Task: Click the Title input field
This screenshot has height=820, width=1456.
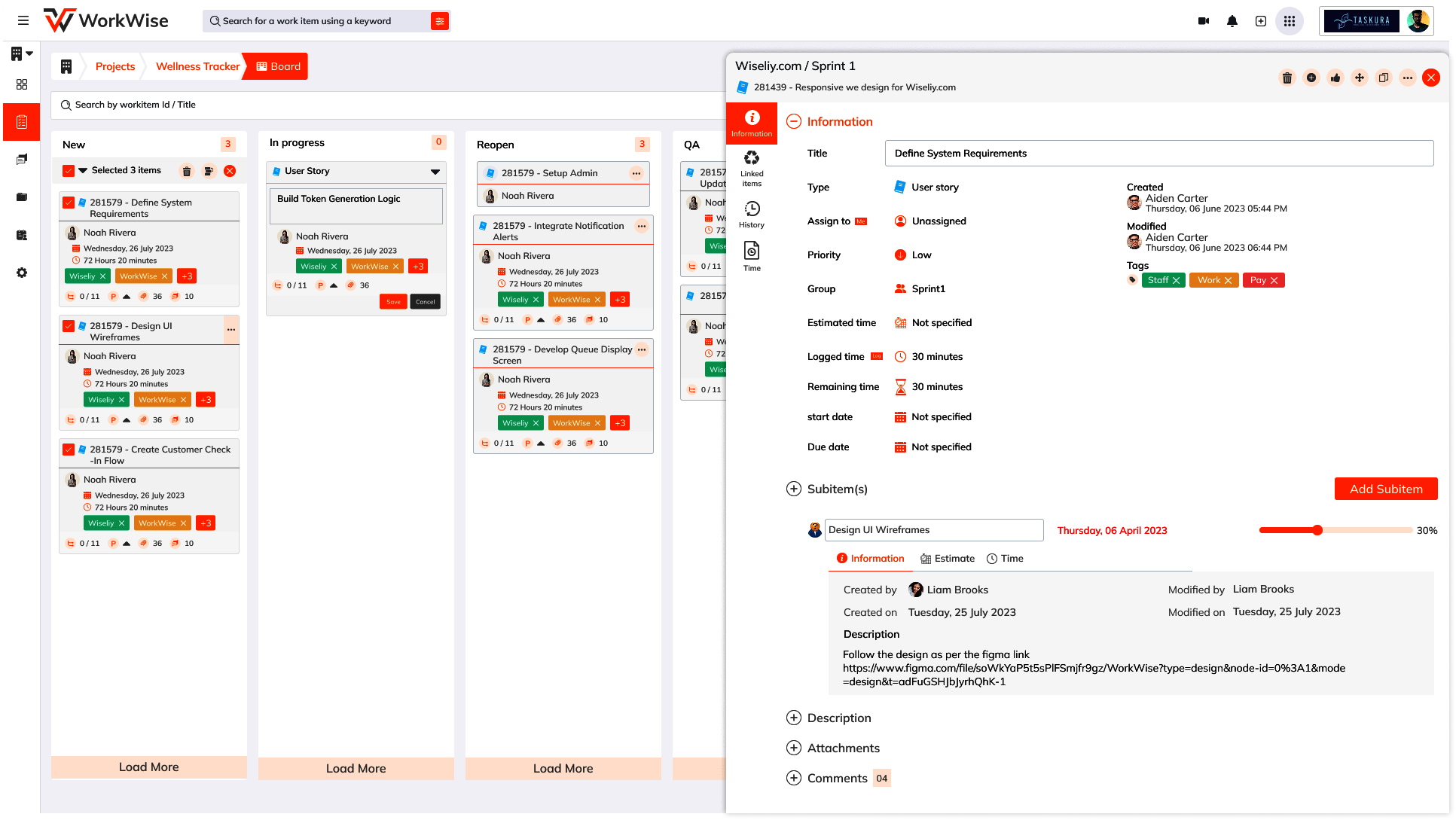Action: tap(1158, 153)
